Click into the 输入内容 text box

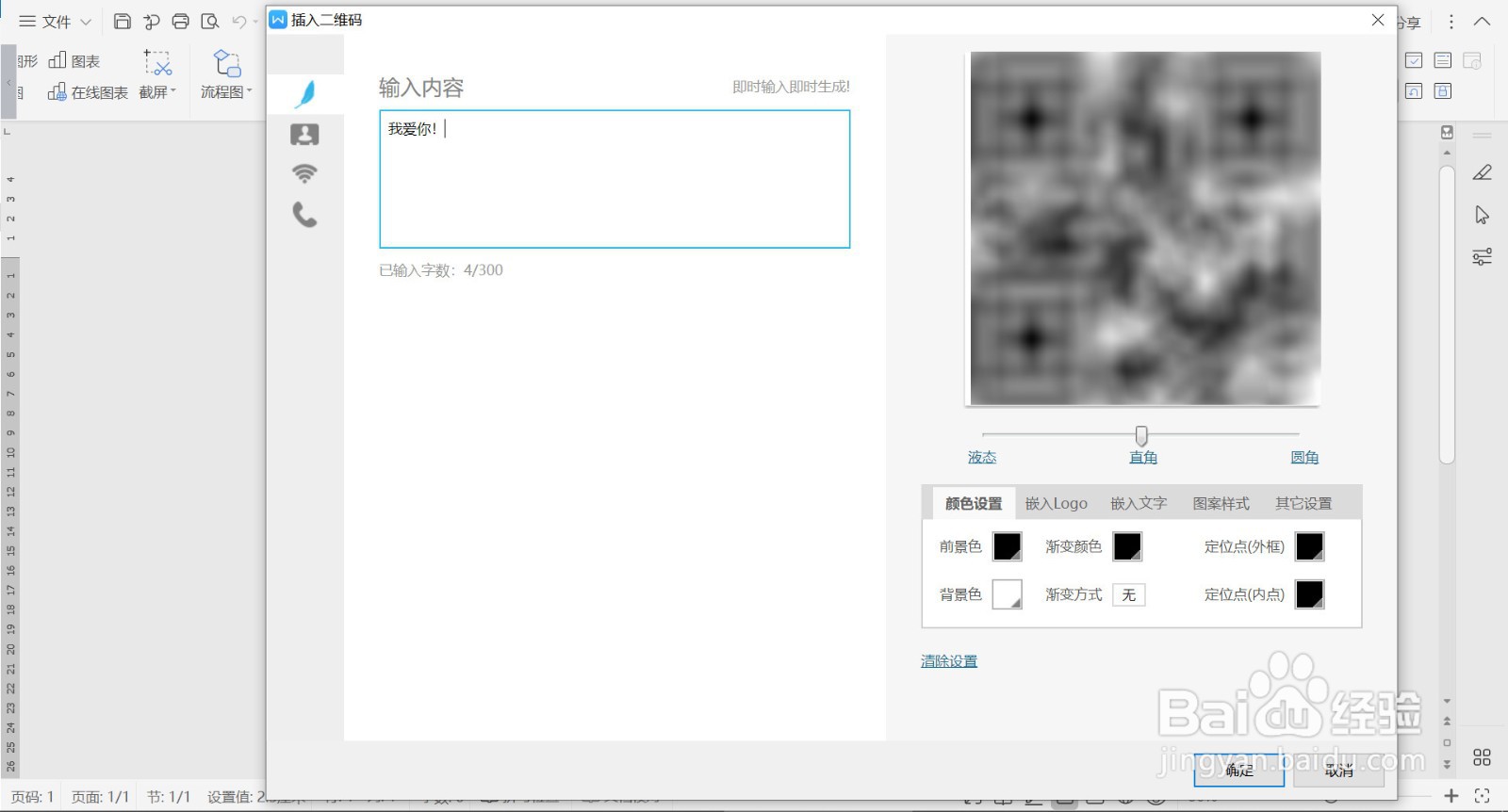coord(615,179)
